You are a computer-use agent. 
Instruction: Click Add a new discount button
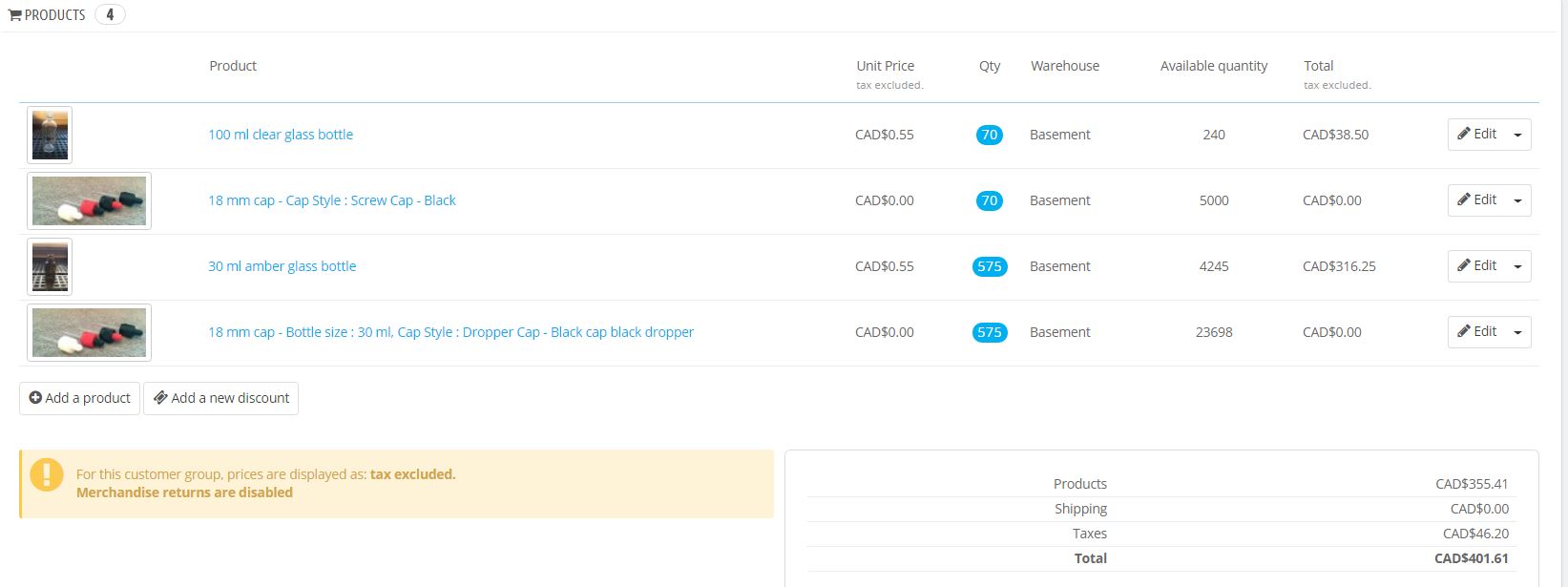pos(221,398)
